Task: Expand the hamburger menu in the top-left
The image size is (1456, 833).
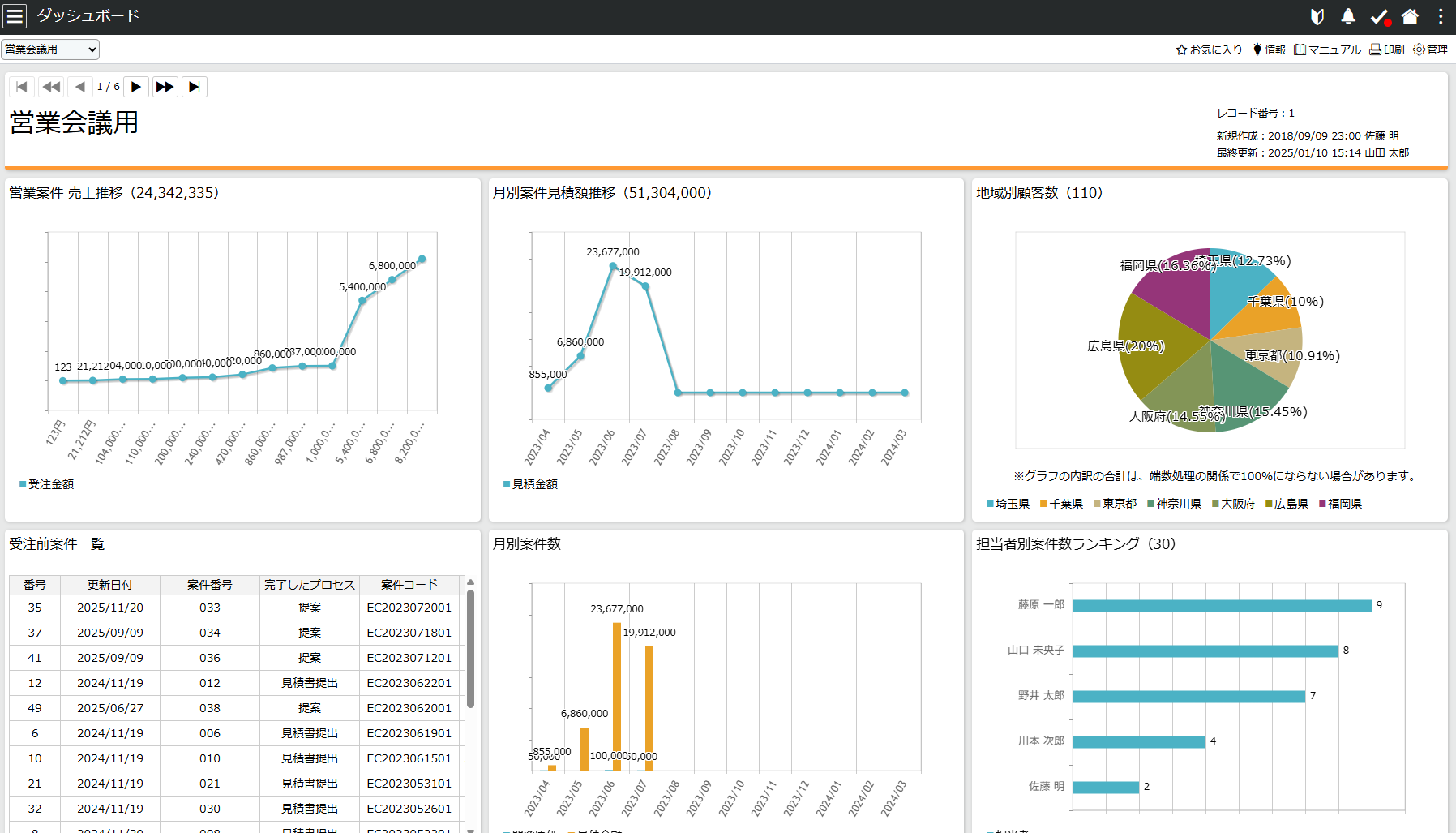Action: click(15, 15)
